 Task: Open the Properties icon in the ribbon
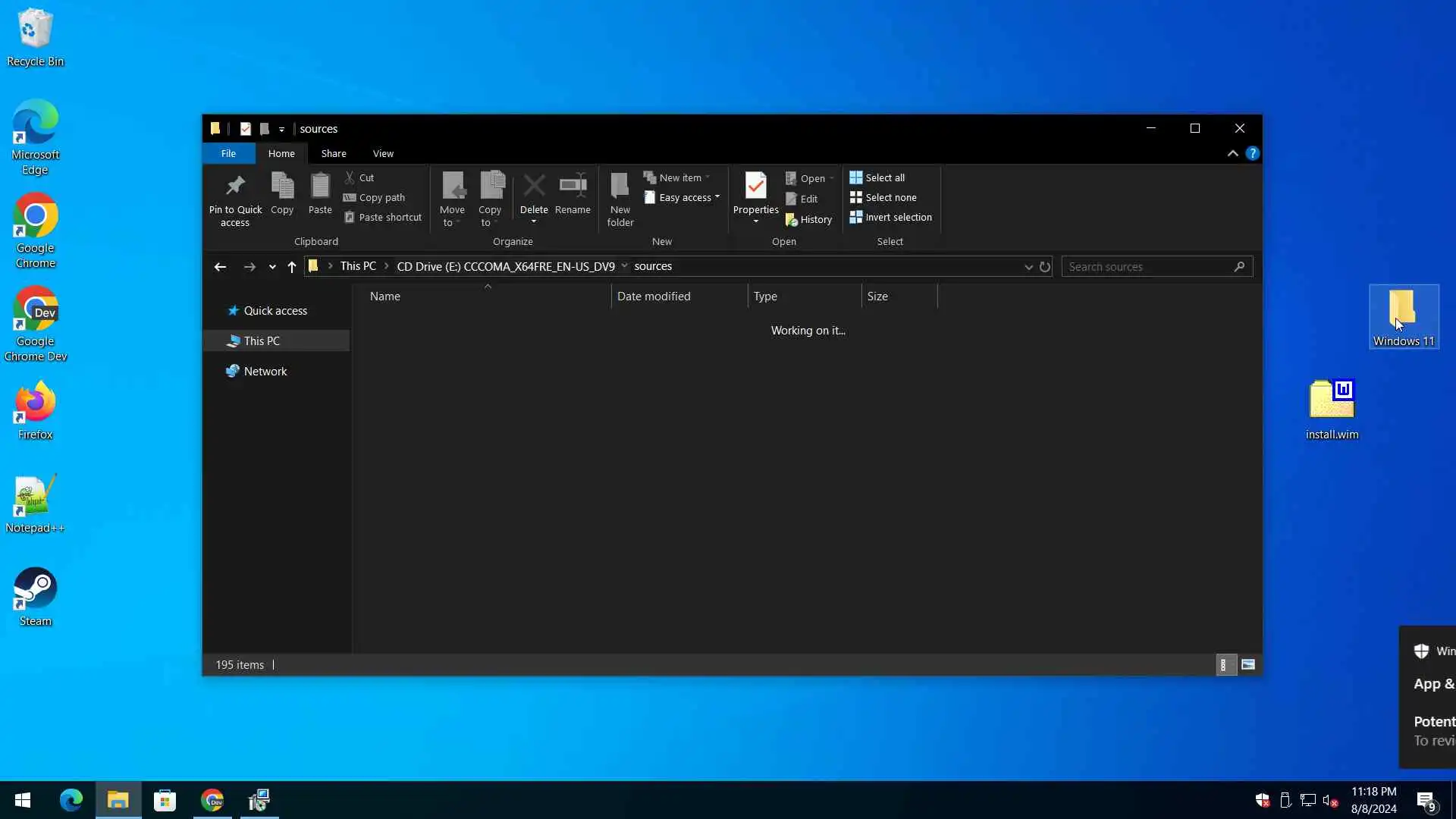(755, 187)
